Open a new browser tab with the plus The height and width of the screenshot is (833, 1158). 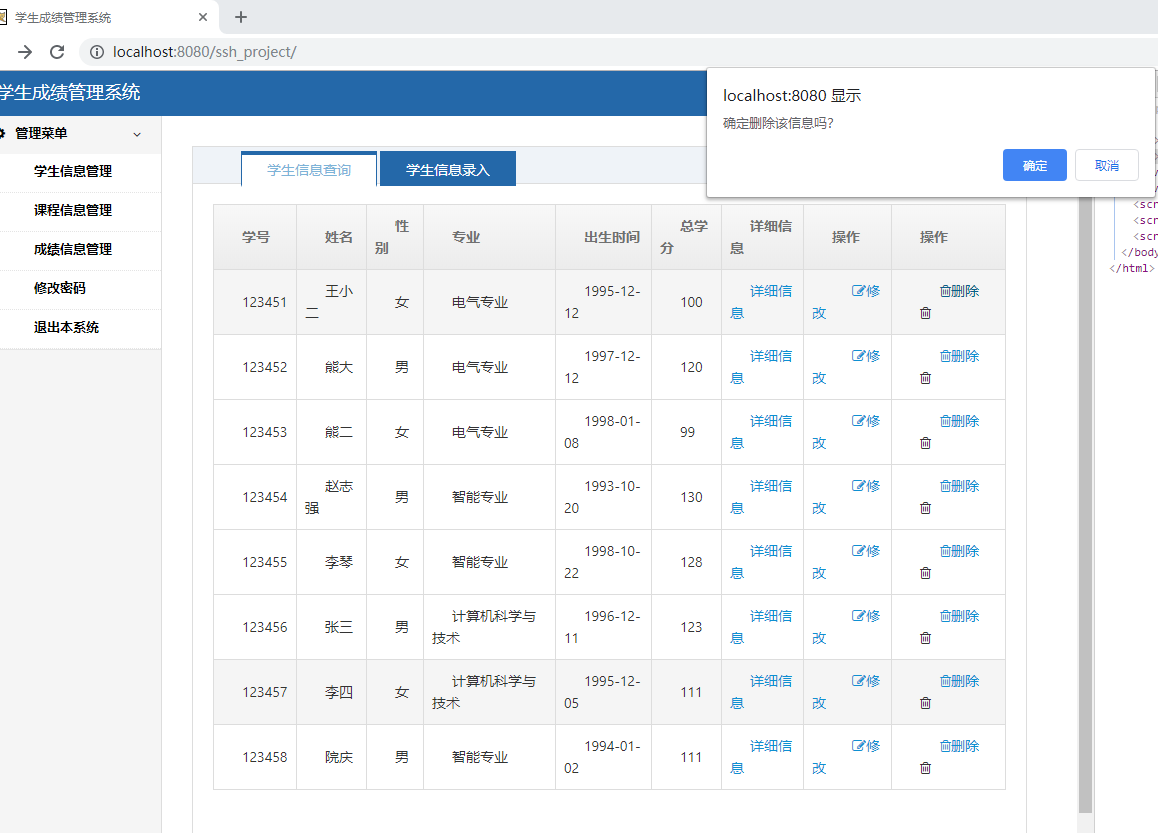click(241, 17)
